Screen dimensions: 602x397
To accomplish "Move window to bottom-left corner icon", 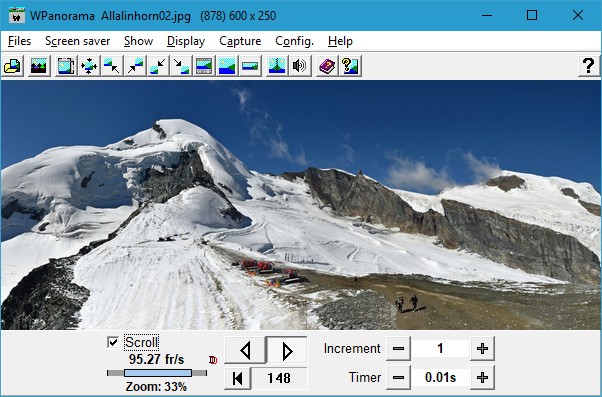I will [158, 66].
